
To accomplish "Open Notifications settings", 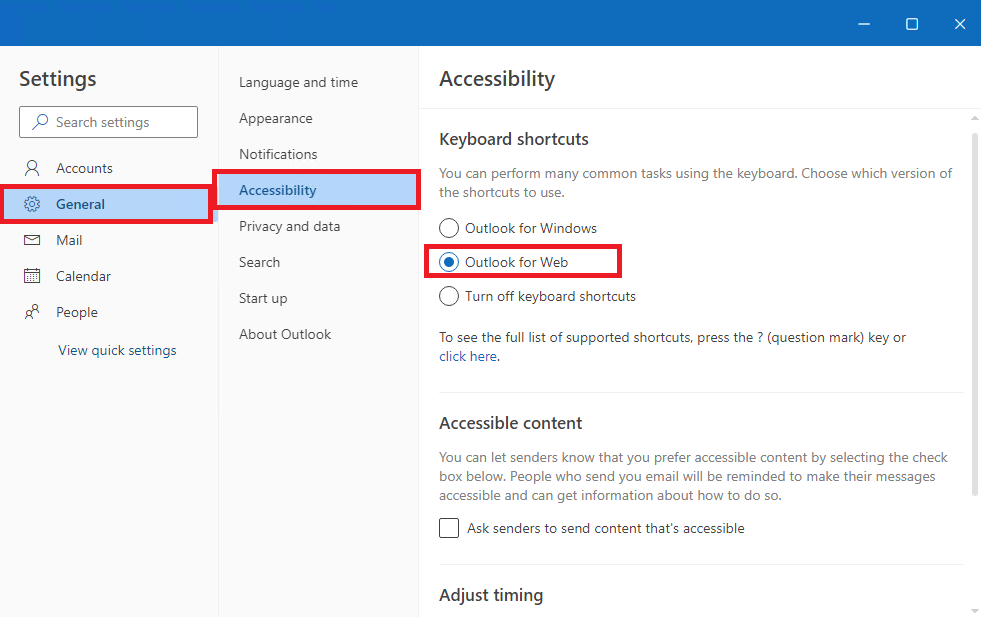I will click(x=278, y=154).
